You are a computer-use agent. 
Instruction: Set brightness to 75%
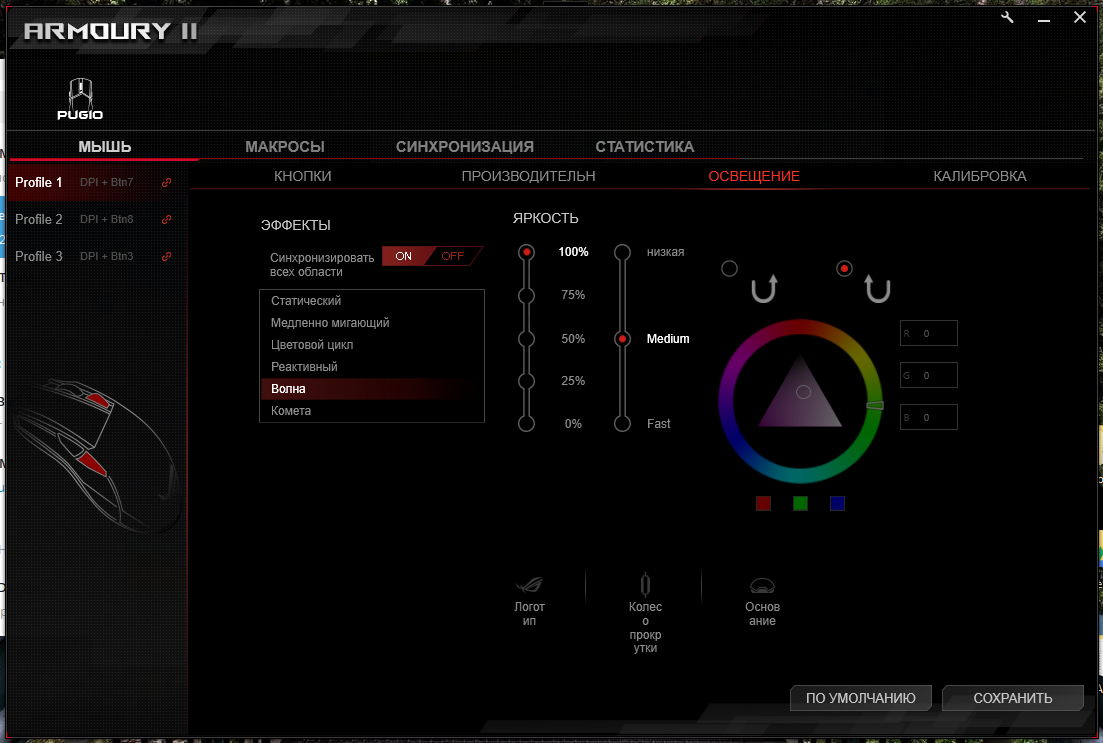pyautogui.click(x=526, y=296)
